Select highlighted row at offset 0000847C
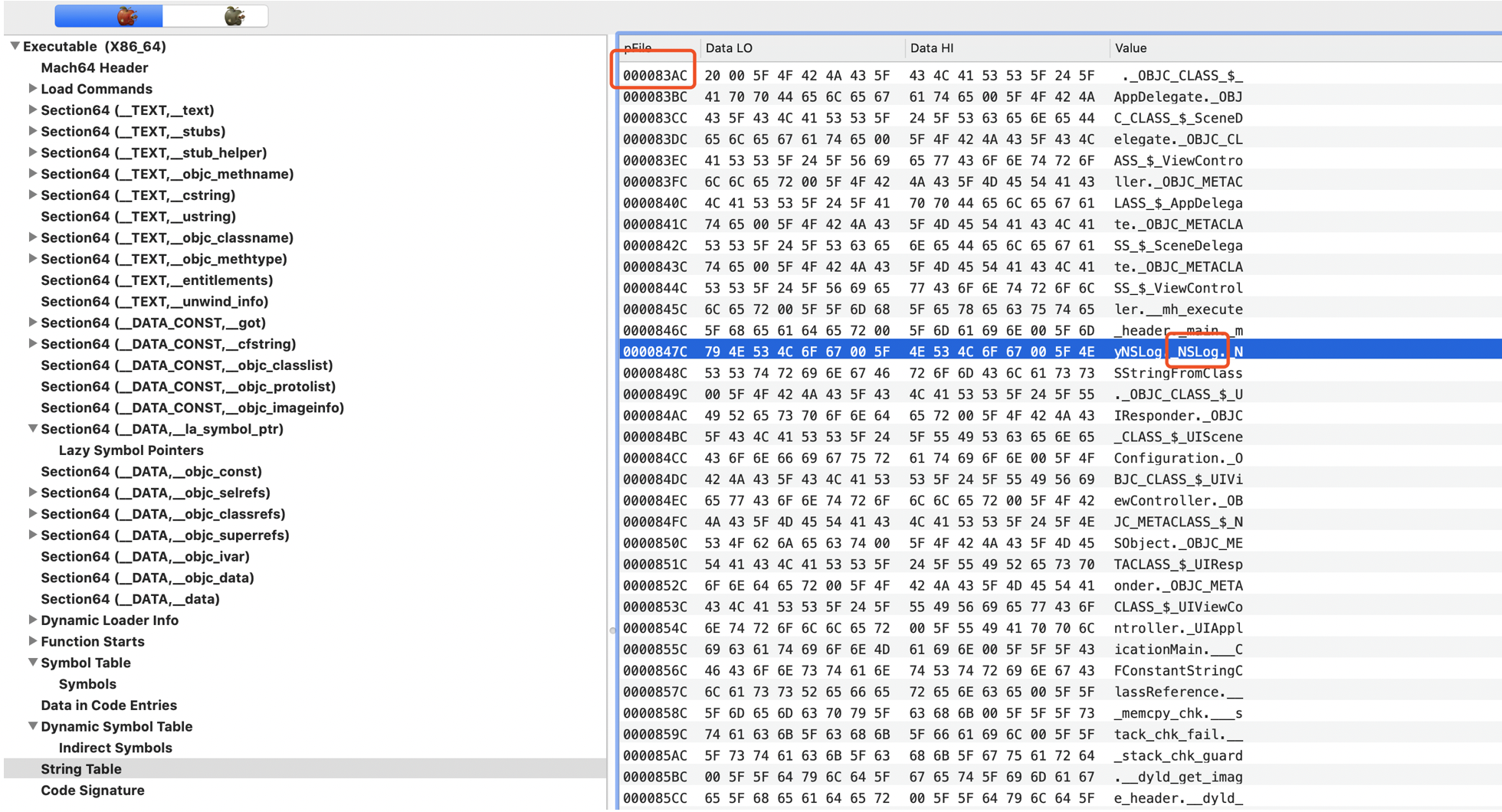This screenshot has height=812, width=1502. pos(1061,352)
